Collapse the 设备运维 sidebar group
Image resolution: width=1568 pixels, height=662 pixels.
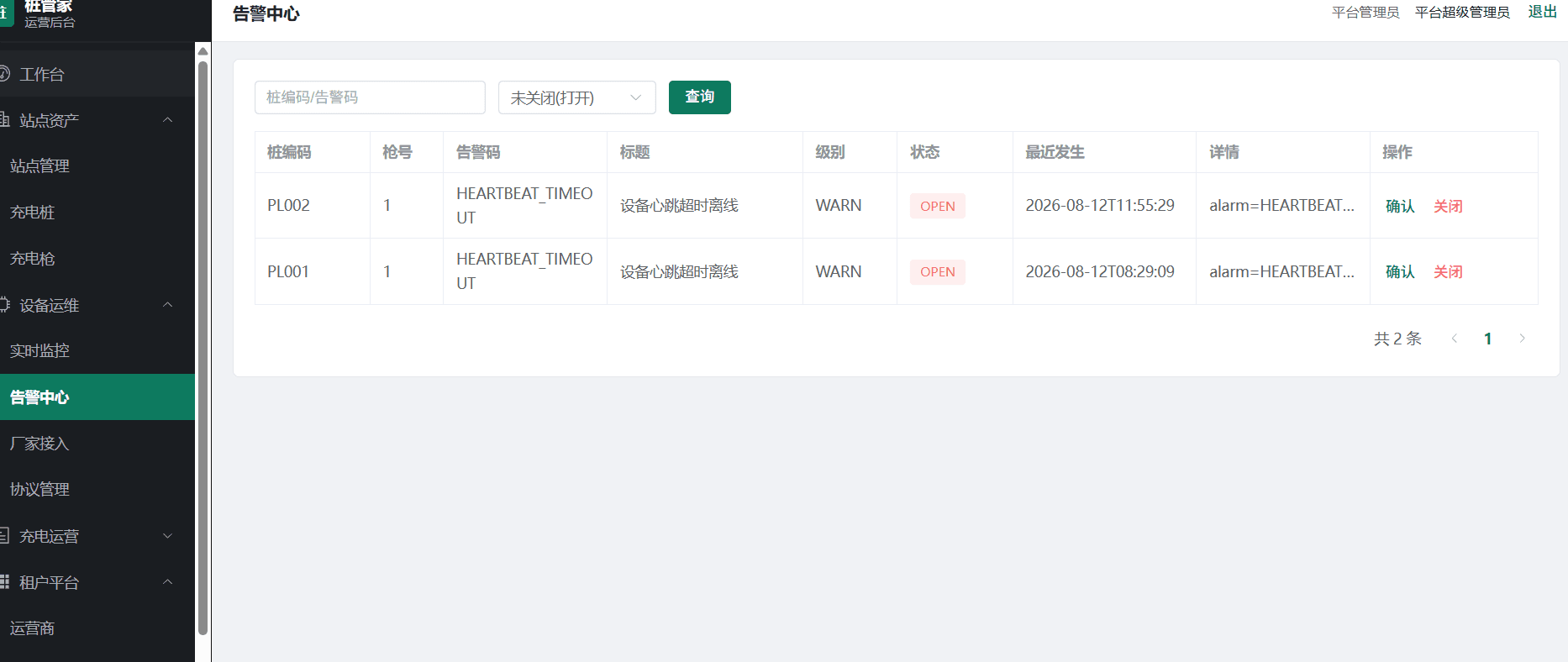coord(97,305)
